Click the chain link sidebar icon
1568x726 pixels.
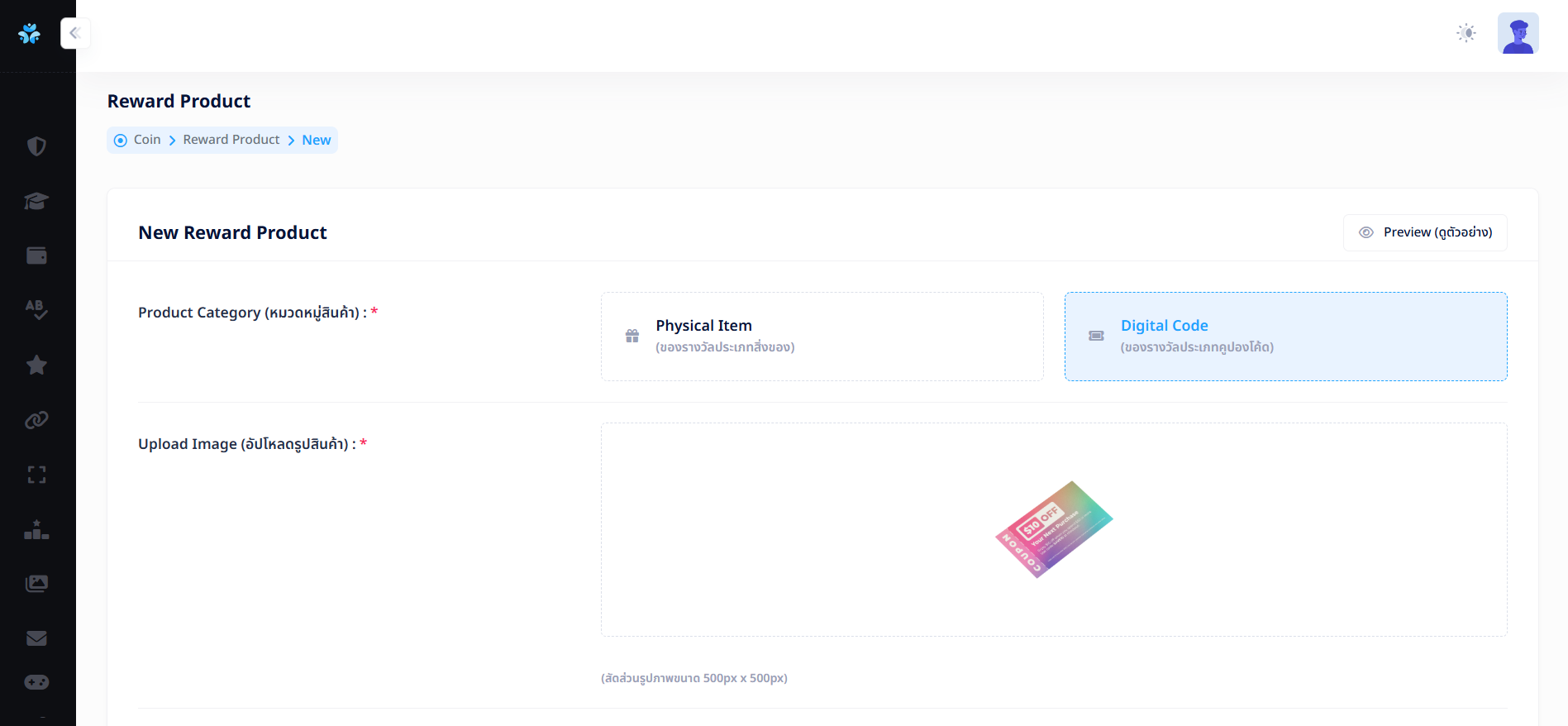(36, 420)
